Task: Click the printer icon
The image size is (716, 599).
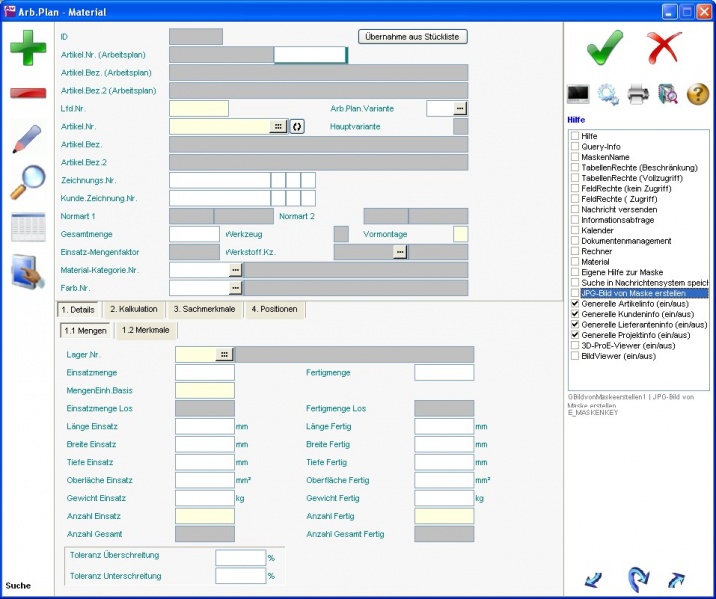Action: click(x=638, y=95)
